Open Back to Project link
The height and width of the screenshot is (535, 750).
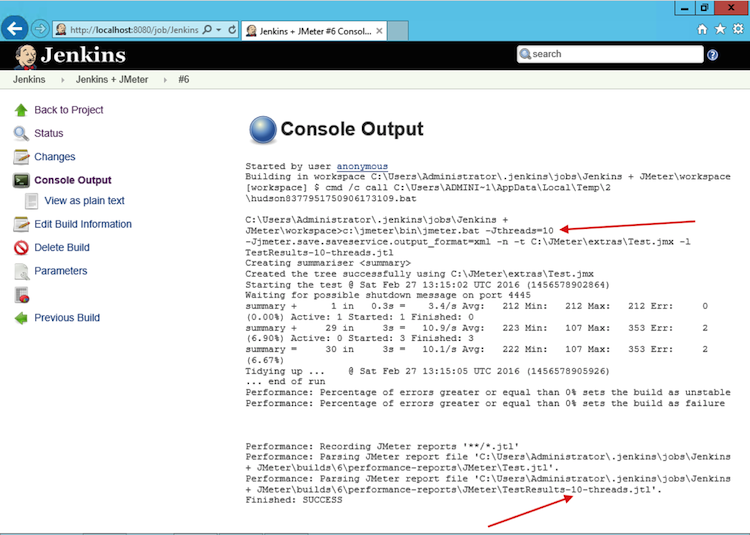69,110
